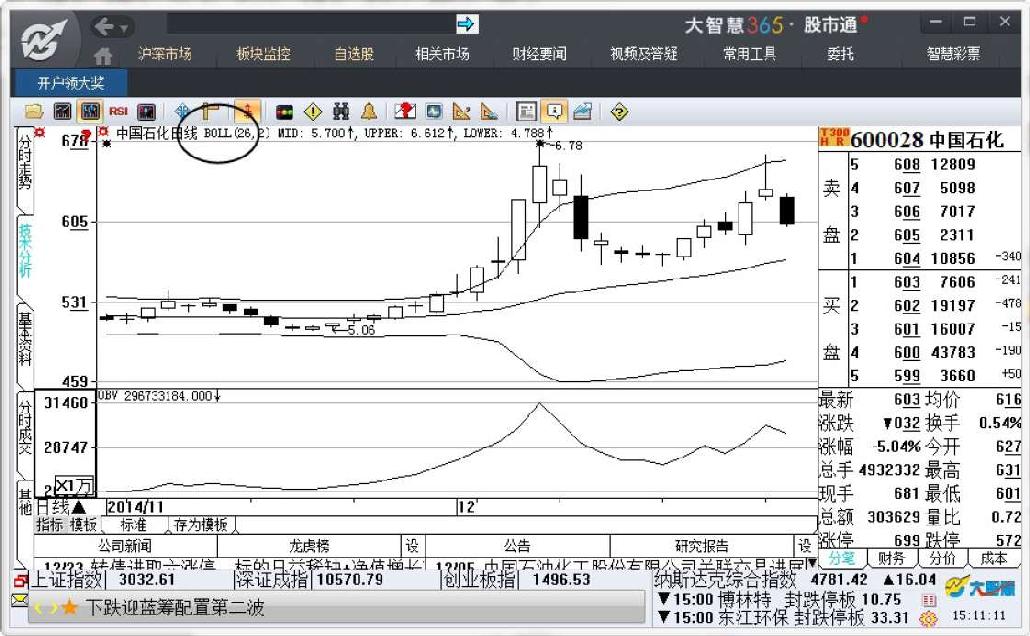Viewport: 1030px width, 636px height.
Task: Click the red RSI indicator icon
Action: [118, 112]
